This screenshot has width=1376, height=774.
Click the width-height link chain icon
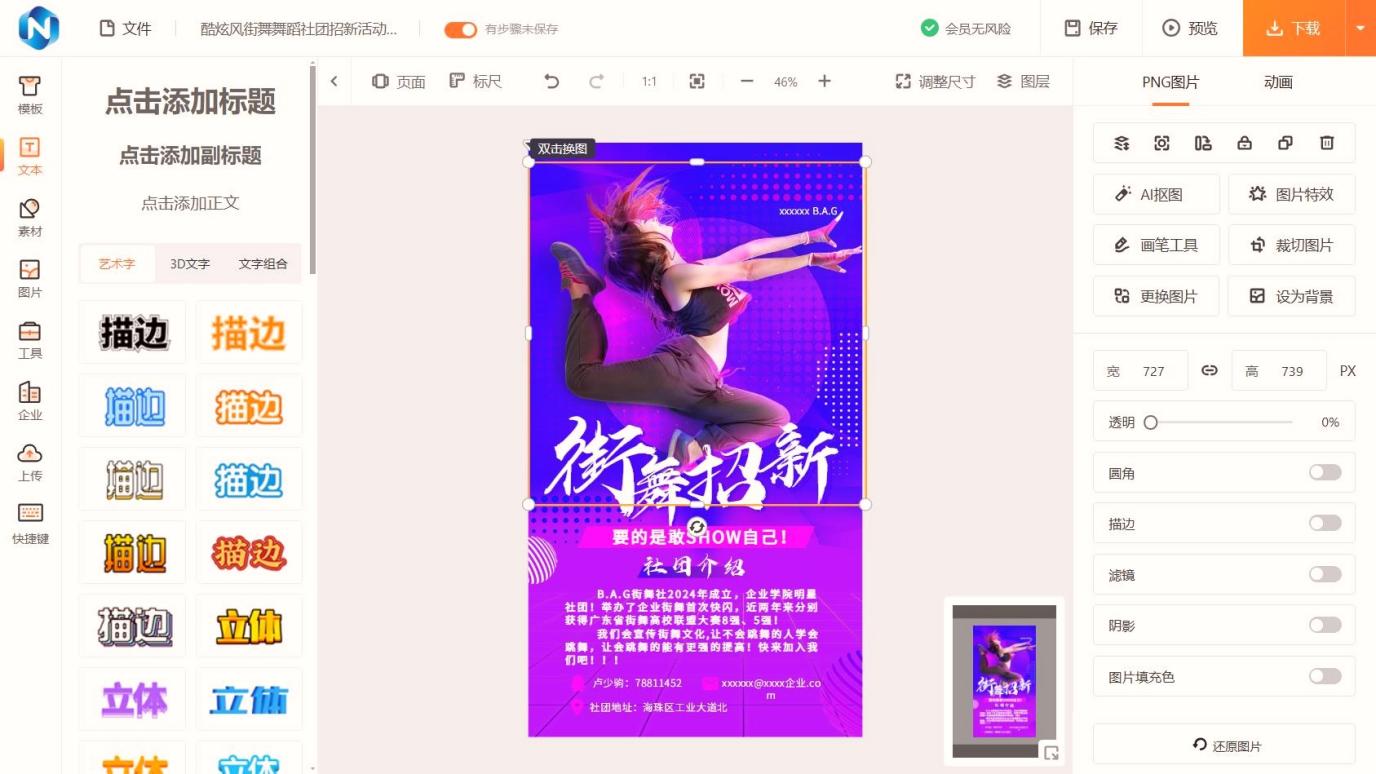[1209, 370]
